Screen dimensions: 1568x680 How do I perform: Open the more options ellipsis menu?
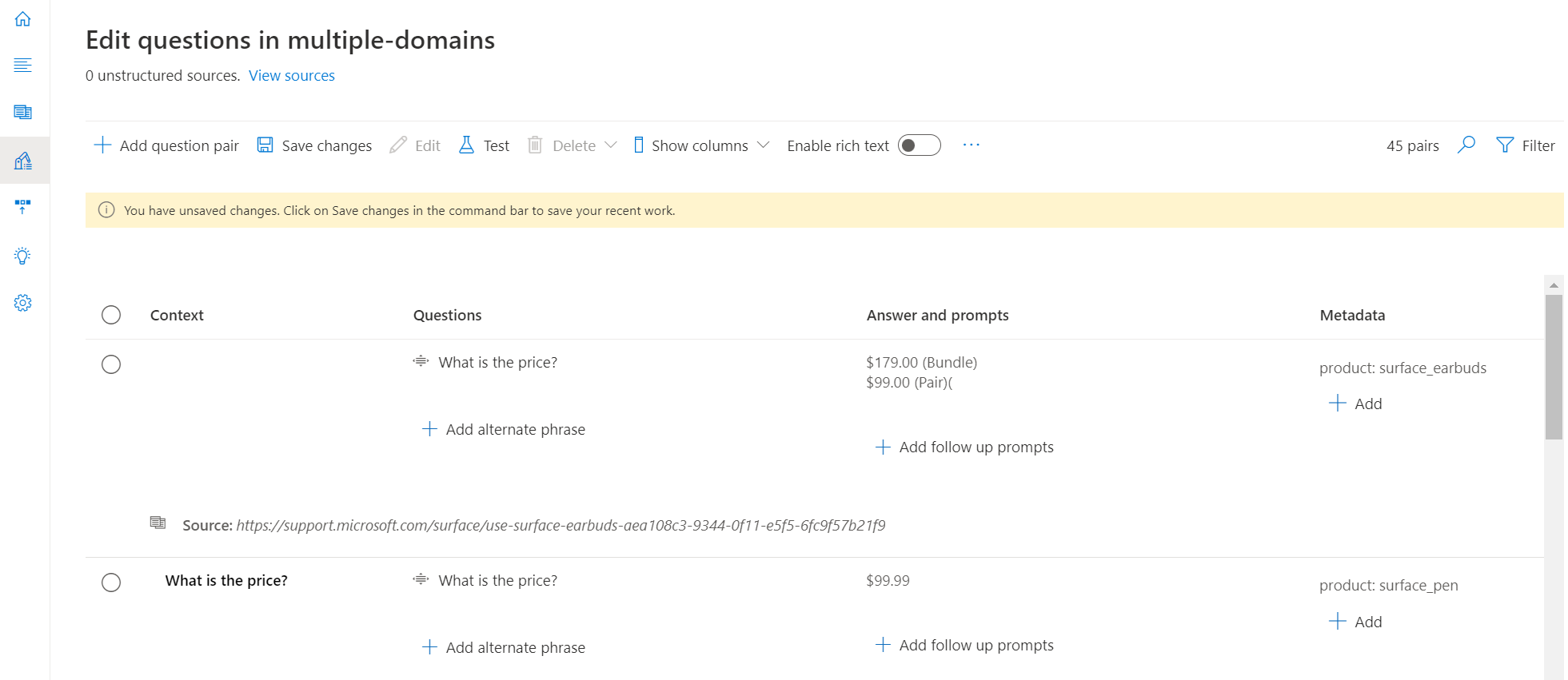tap(971, 145)
